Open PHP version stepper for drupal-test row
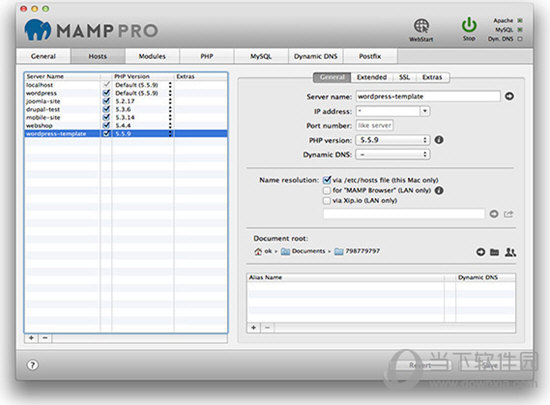550x405 pixels. pos(170,109)
